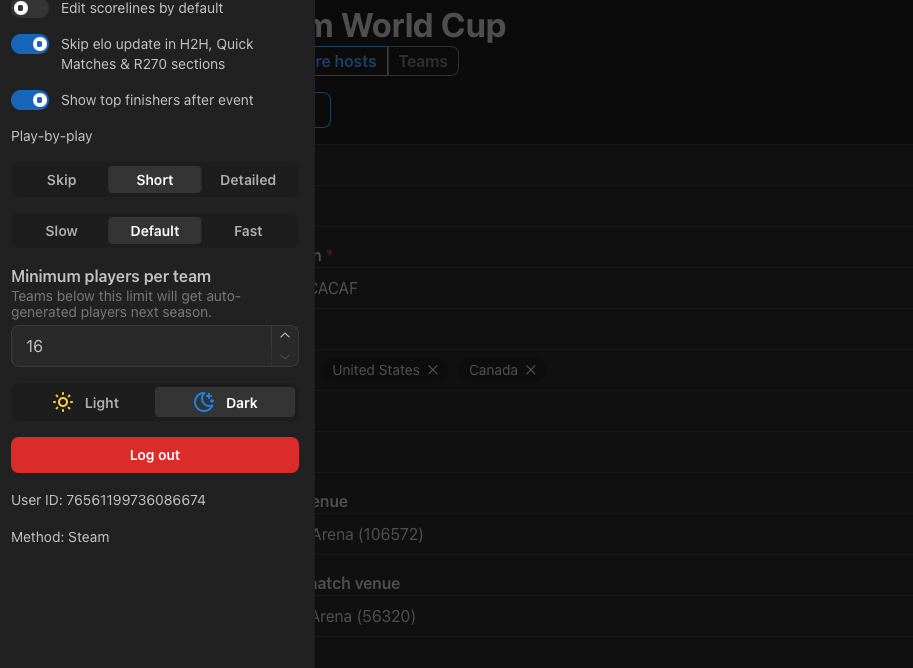The height and width of the screenshot is (668, 913).
Task: Set play-by-play speed to Slow
Action: point(62,231)
